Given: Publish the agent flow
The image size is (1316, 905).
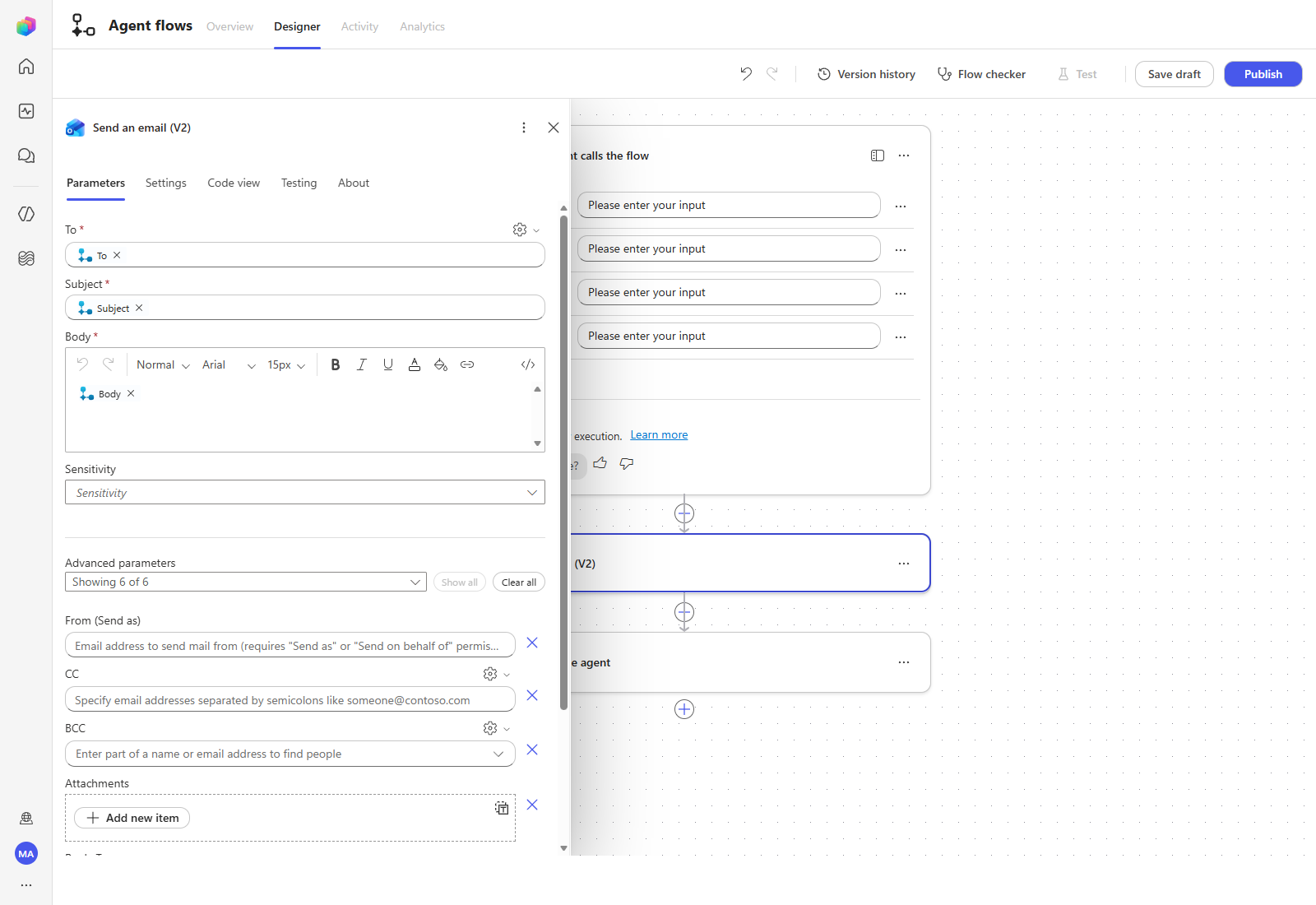Looking at the screenshot, I should [x=1263, y=74].
